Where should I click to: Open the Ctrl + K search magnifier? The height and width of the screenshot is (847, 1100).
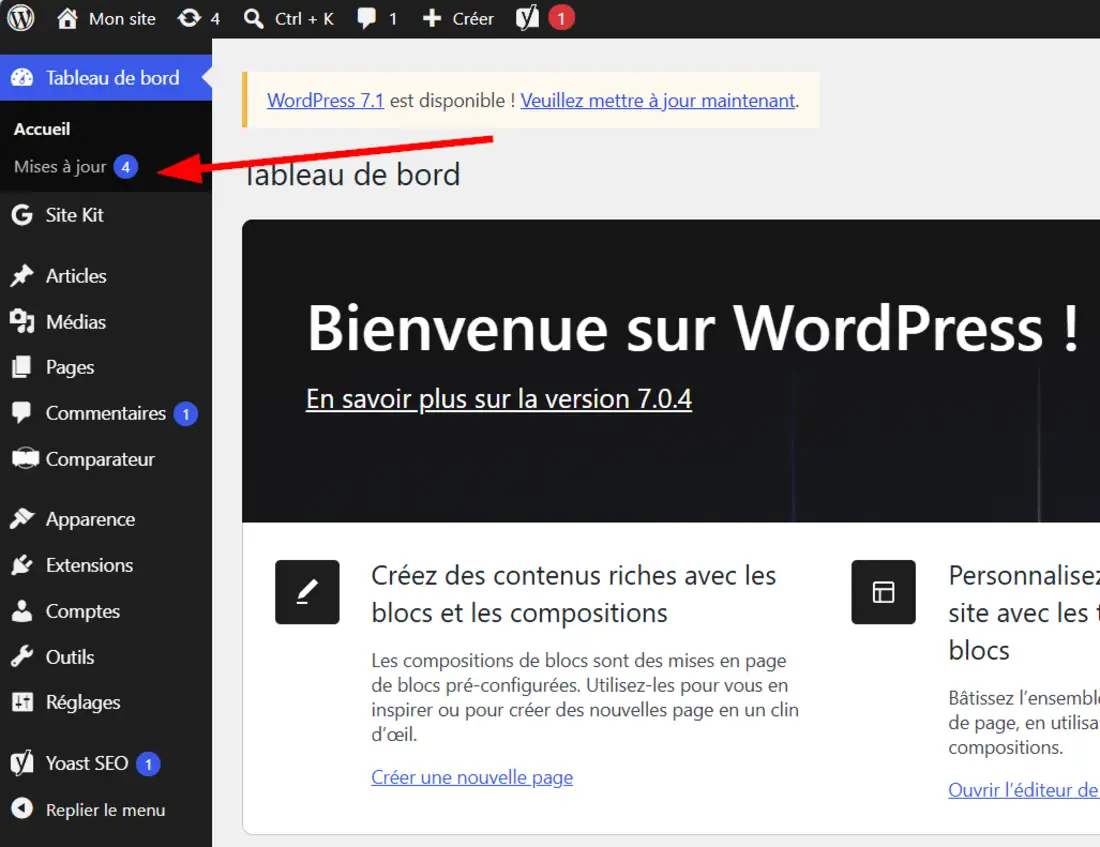(253, 18)
